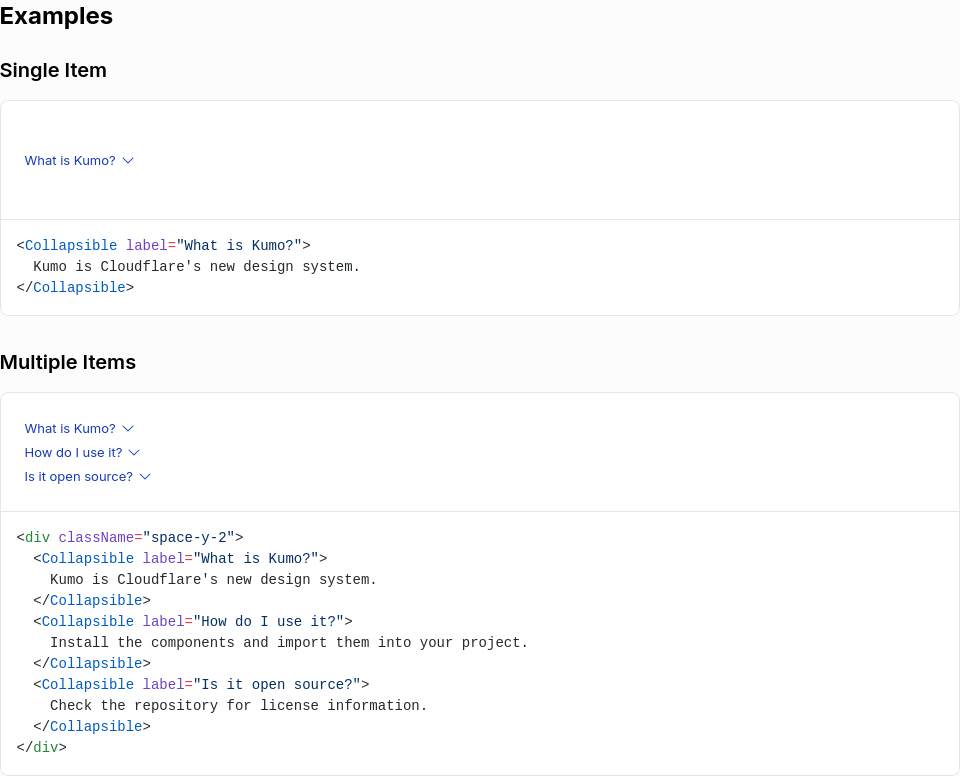Image resolution: width=960 pixels, height=776 pixels.
Task: Click Collapsible label="What is Kumo?" line in Single Item code
Action: pos(163,246)
